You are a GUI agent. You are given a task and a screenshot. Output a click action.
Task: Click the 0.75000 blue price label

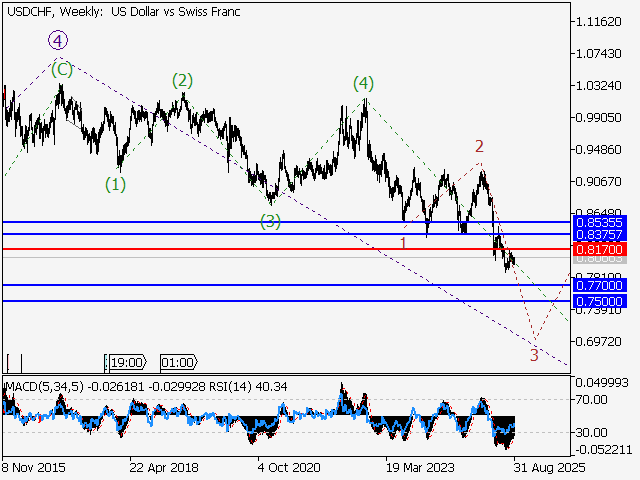(x=600, y=301)
